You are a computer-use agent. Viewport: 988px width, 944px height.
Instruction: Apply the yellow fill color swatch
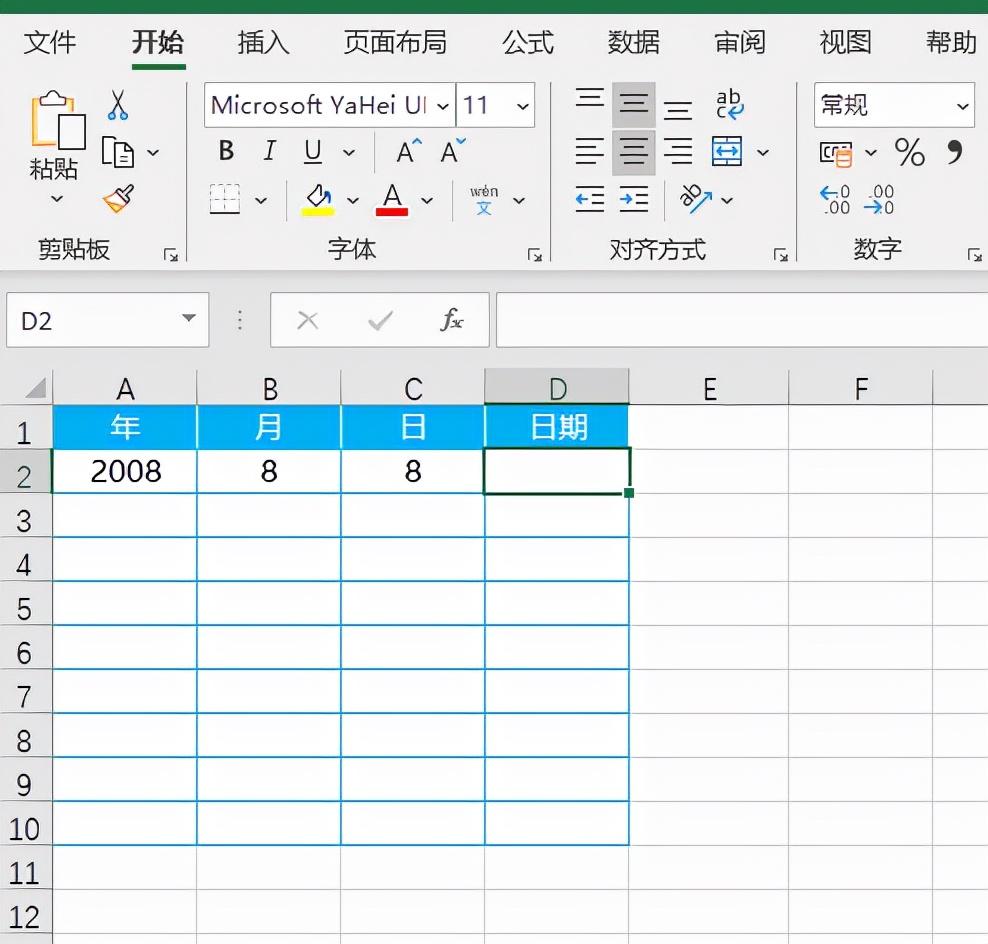(x=318, y=199)
